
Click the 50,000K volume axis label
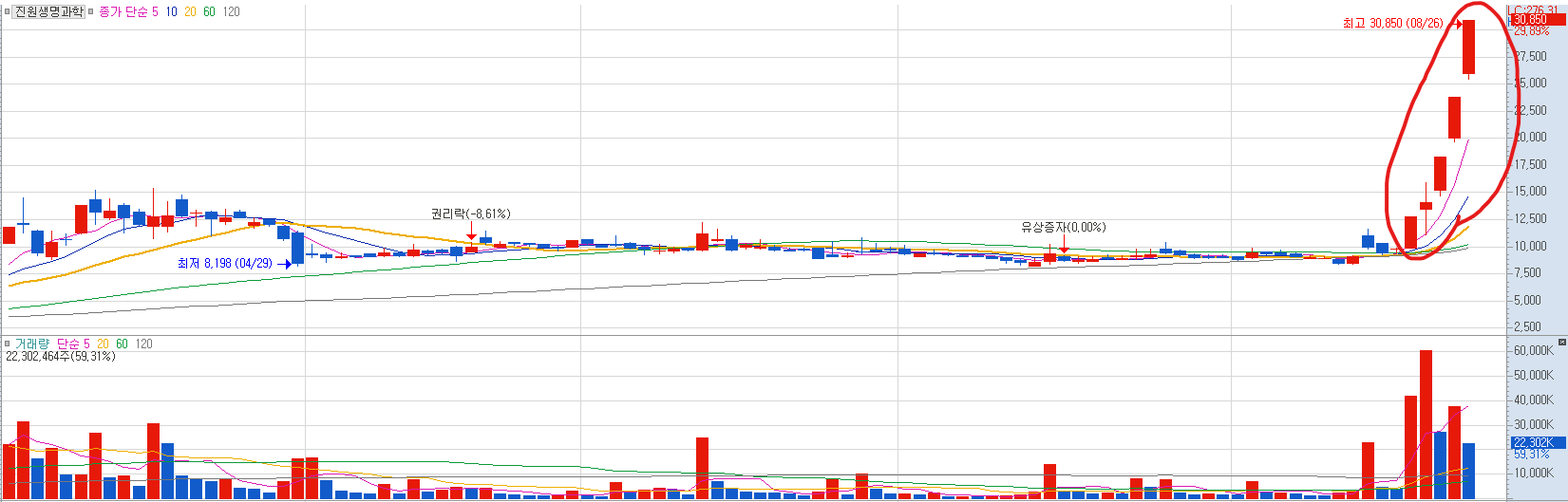tap(1534, 375)
